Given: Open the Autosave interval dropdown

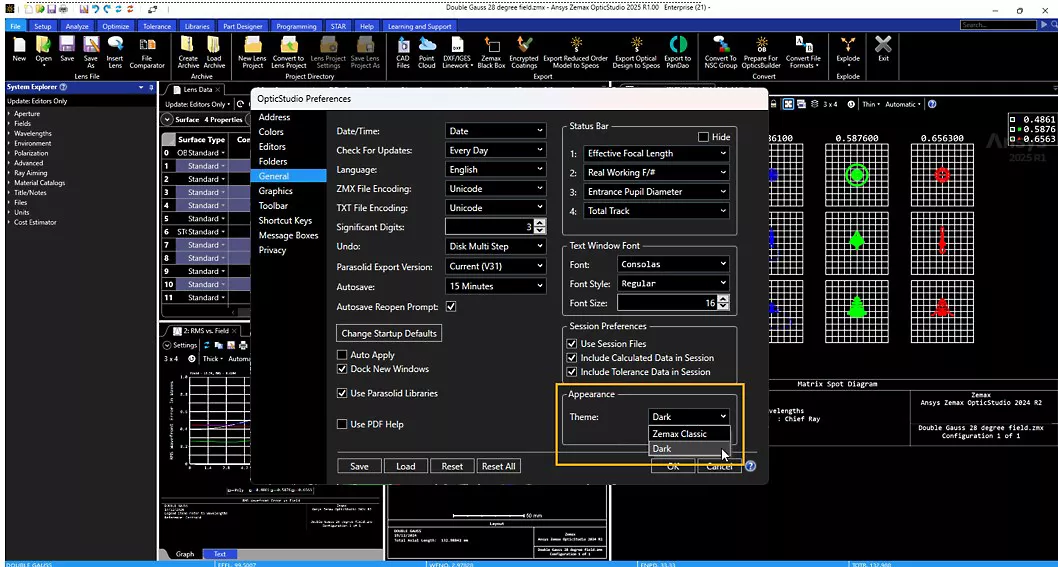Looking at the screenshot, I should (x=495, y=286).
